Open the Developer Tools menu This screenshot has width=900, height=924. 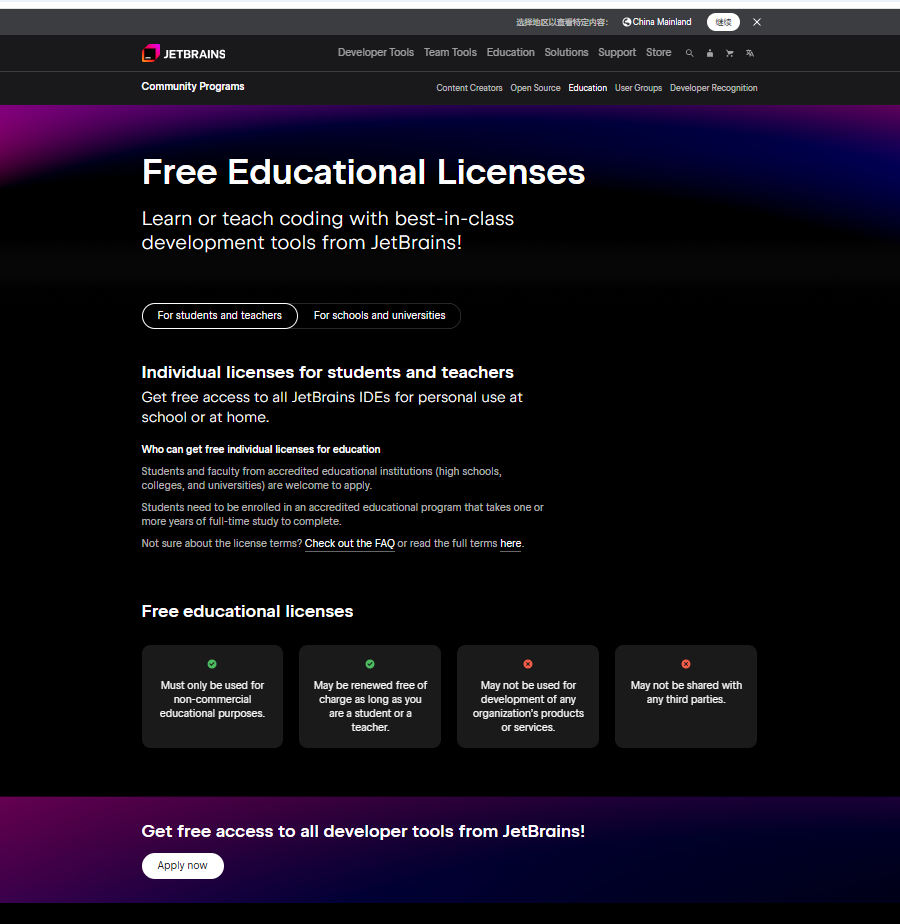(375, 52)
